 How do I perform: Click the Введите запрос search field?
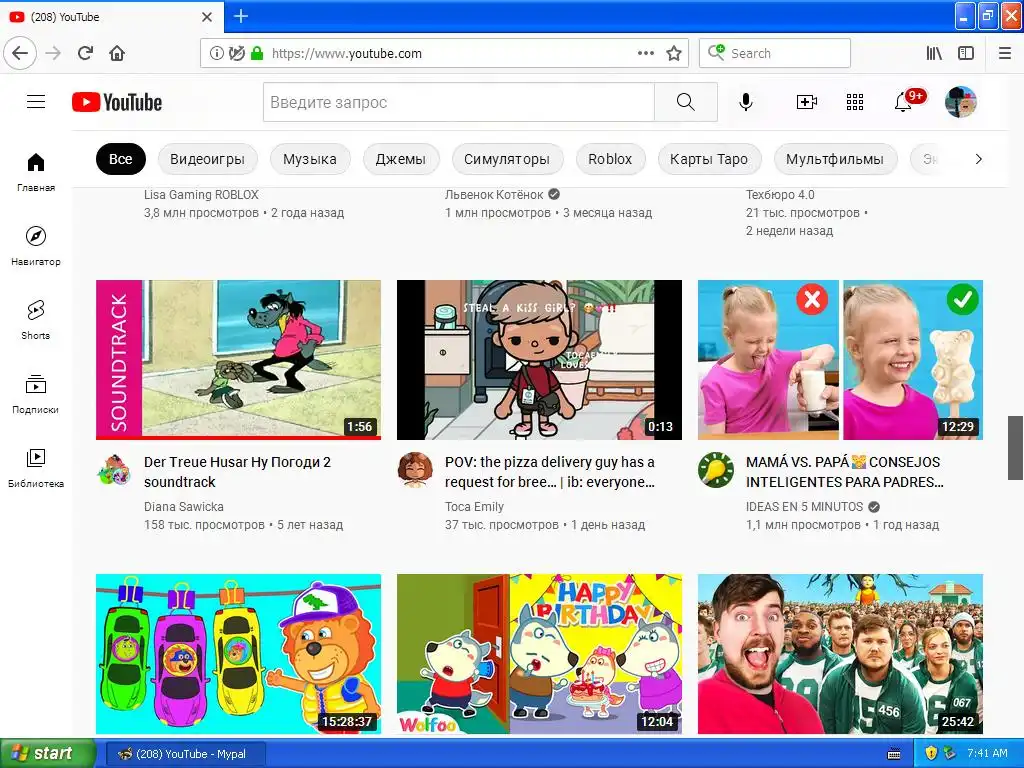(x=459, y=102)
